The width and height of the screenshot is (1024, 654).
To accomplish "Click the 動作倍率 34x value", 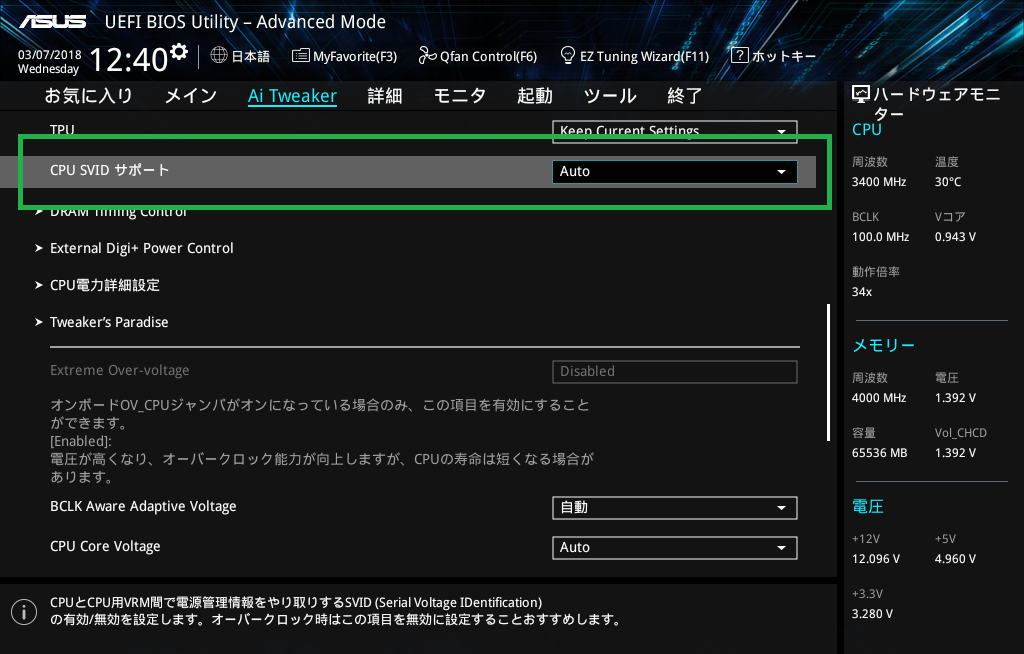I will (862, 291).
